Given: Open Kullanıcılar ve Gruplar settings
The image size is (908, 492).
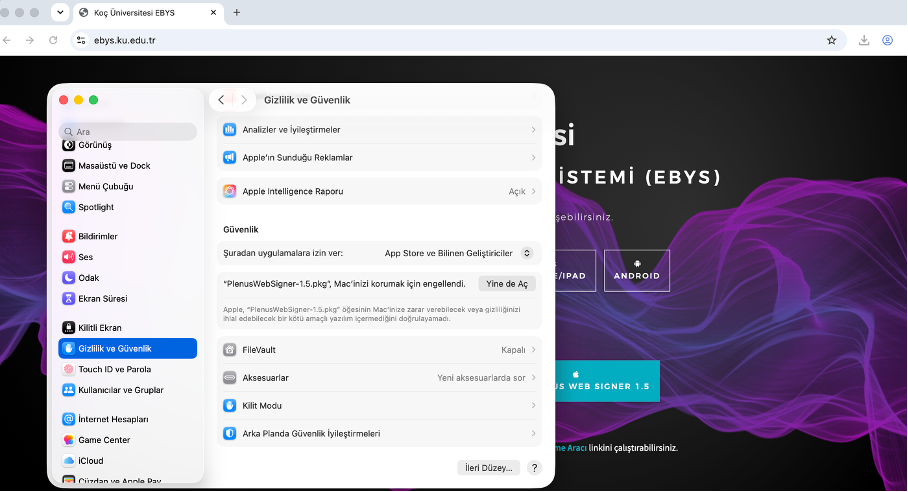Looking at the screenshot, I should pos(127,390).
